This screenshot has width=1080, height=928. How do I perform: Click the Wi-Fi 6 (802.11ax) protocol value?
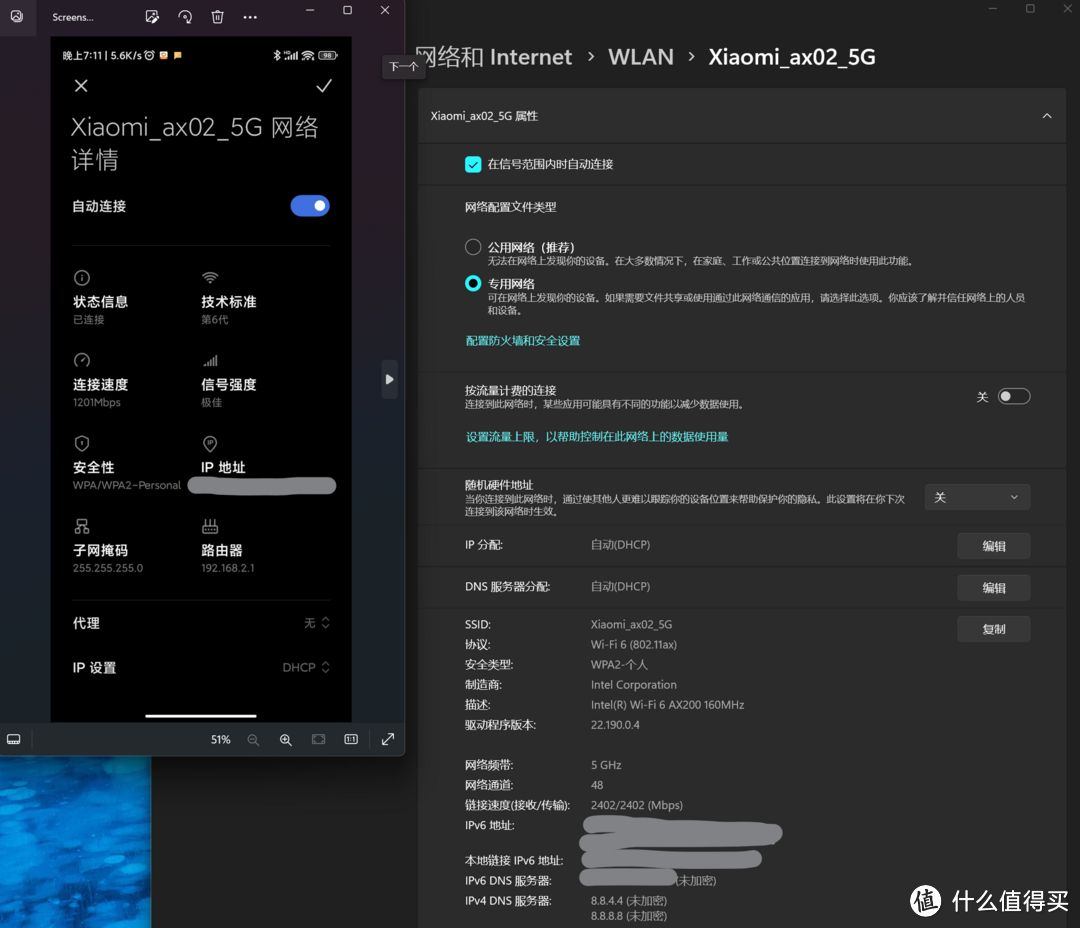coord(634,644)
